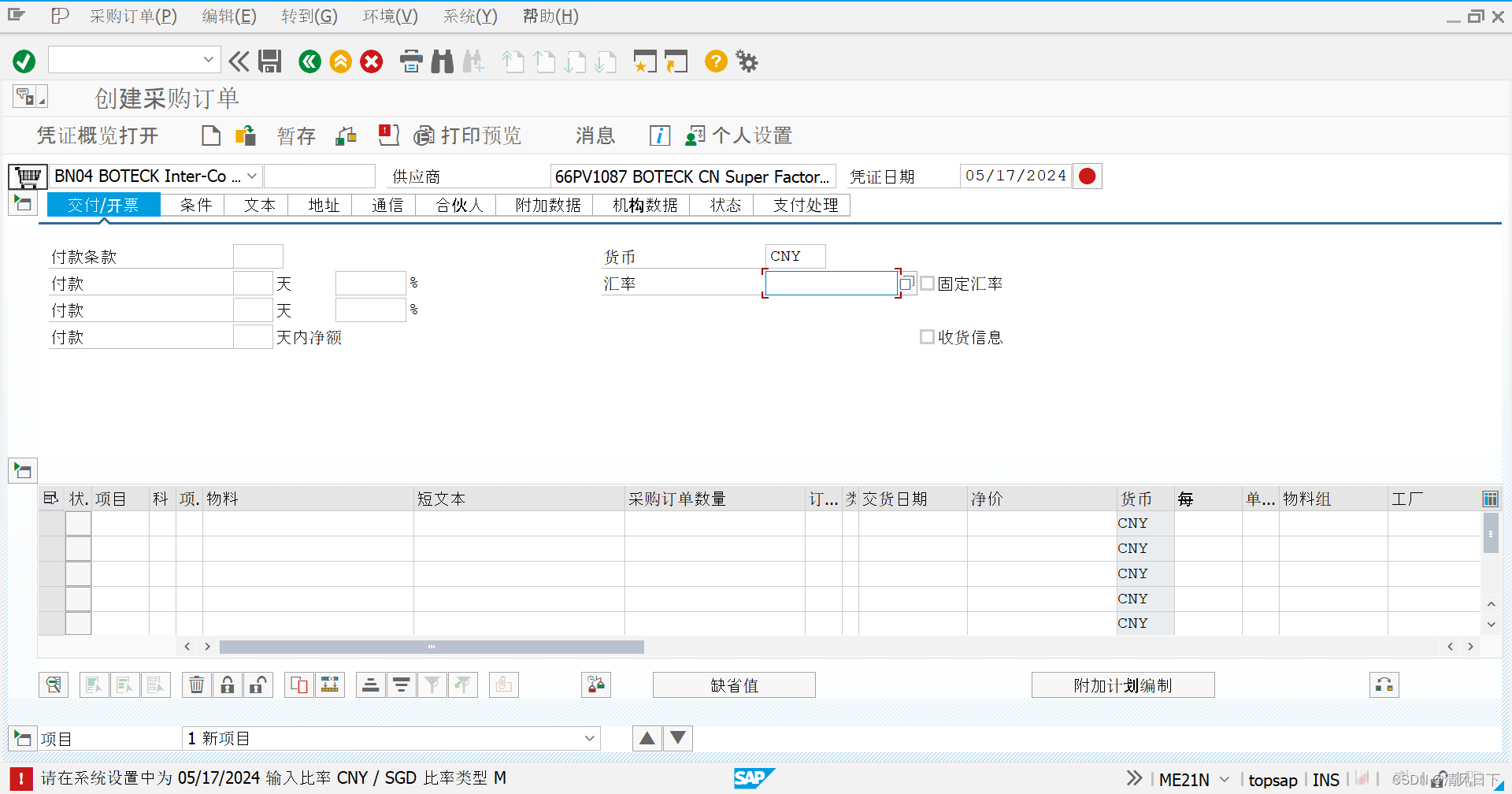
Task: Click the Print icon in the standard toolbar
Action: (x=411, y=61)
